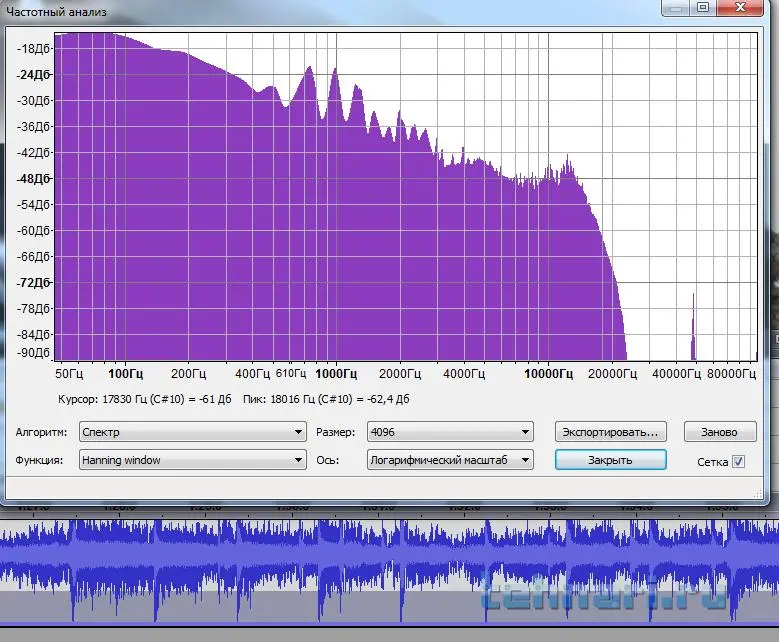This screenshot has height=642, width=779.
Task: Open the Алгоритм dropdown showing Спектр
Action: [x=193, y=432]
